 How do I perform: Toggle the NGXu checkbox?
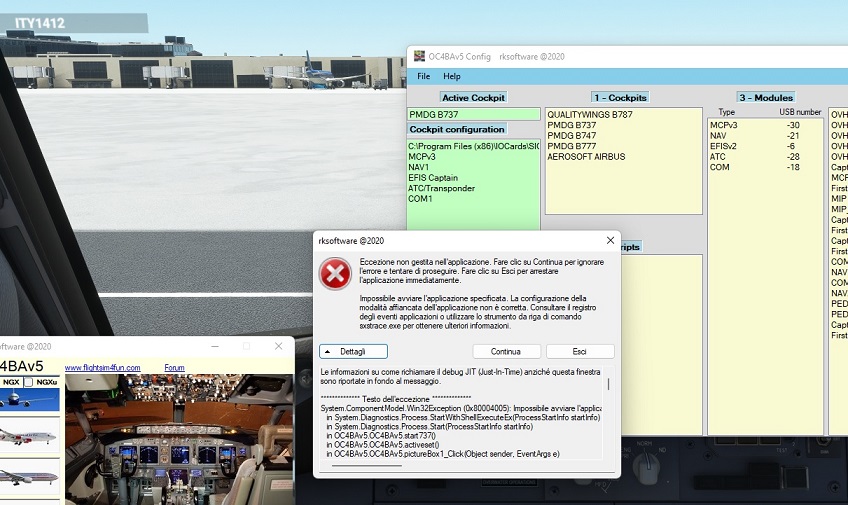28,382
